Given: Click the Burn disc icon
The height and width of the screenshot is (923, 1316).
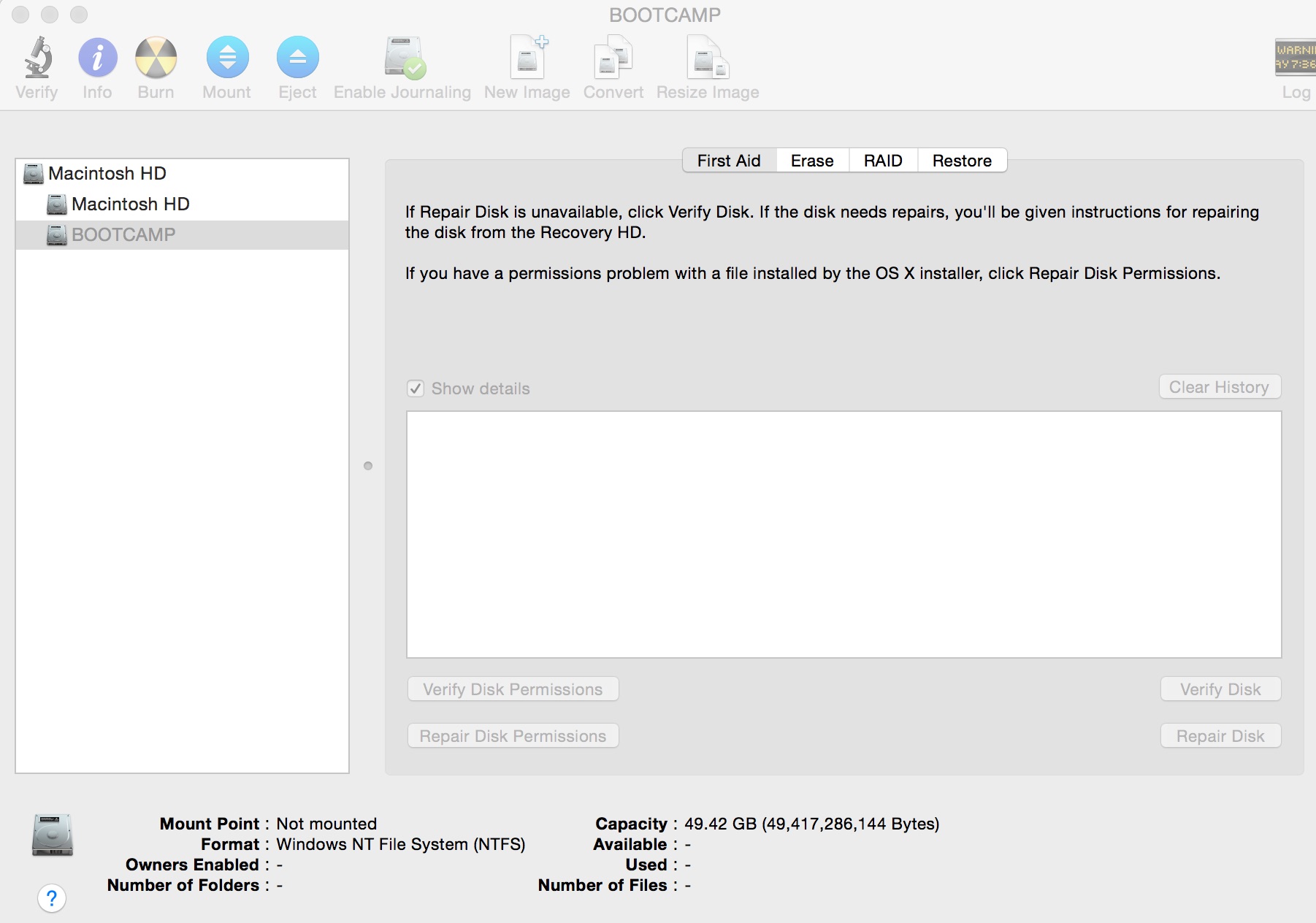Looking at the screenshot, I should [x=156, y=58].
